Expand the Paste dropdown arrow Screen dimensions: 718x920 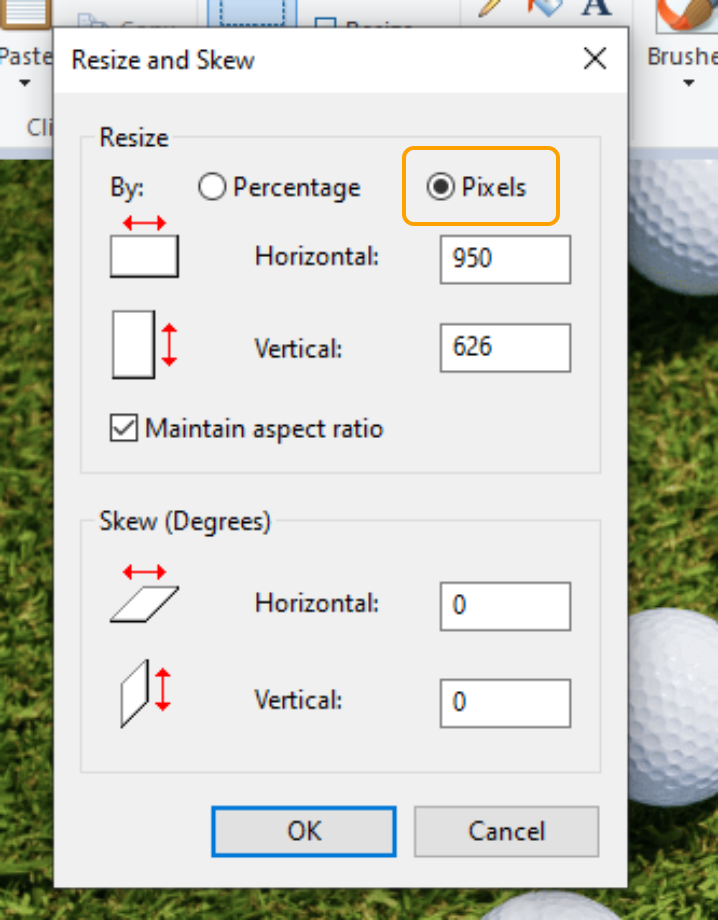click(24, 82)
